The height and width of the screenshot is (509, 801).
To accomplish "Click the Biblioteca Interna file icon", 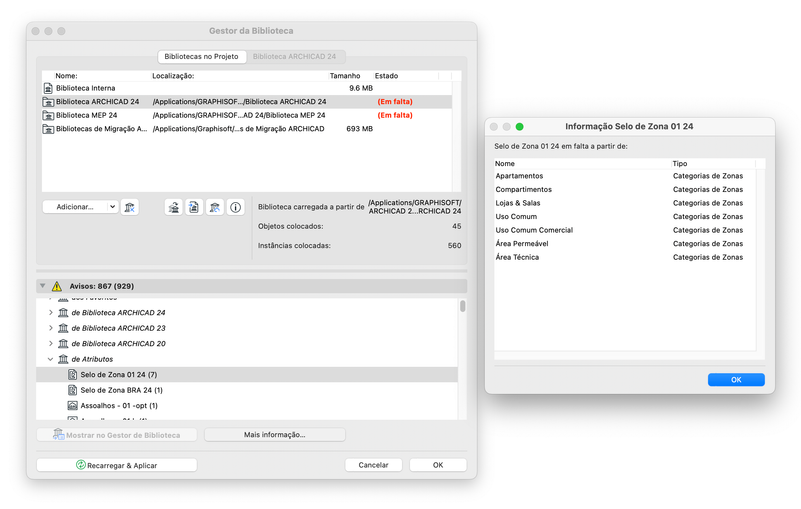I will tap(48, 88).
